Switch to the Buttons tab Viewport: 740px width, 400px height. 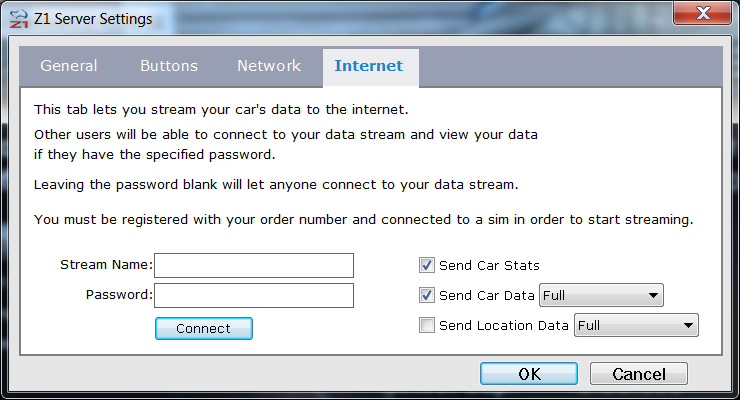[x=169, y=66]
